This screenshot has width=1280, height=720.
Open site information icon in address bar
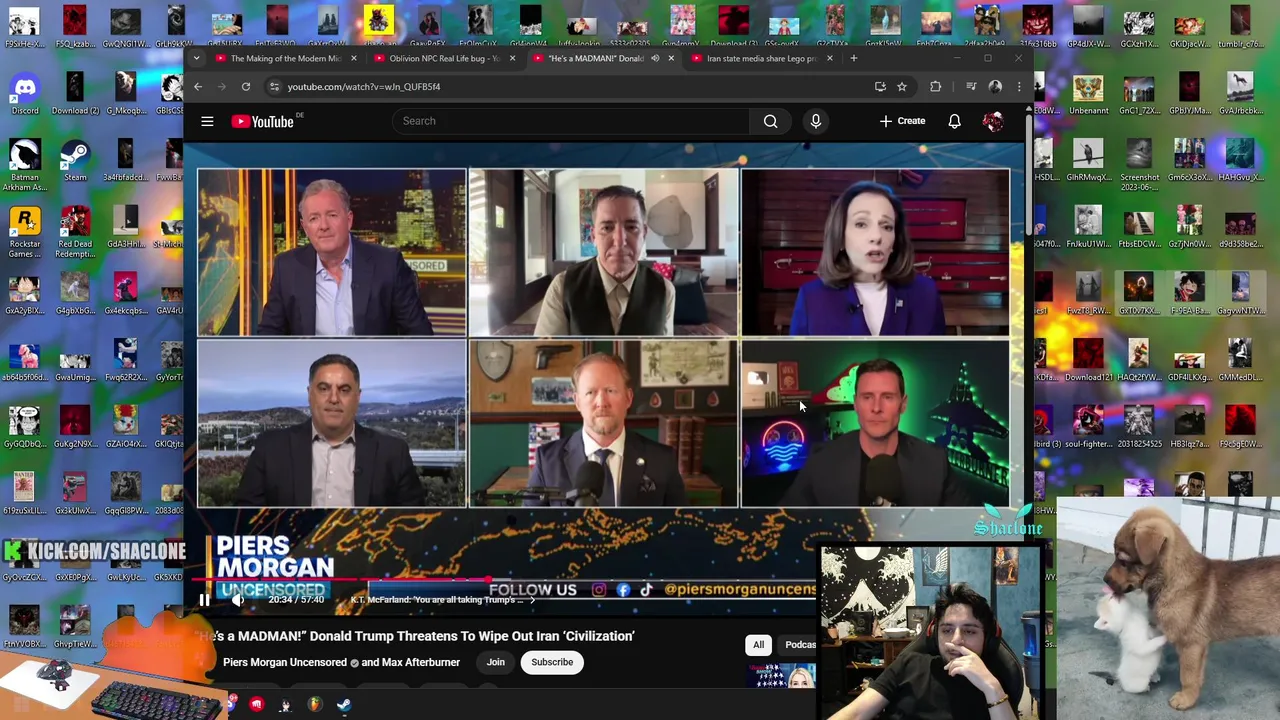274,87
